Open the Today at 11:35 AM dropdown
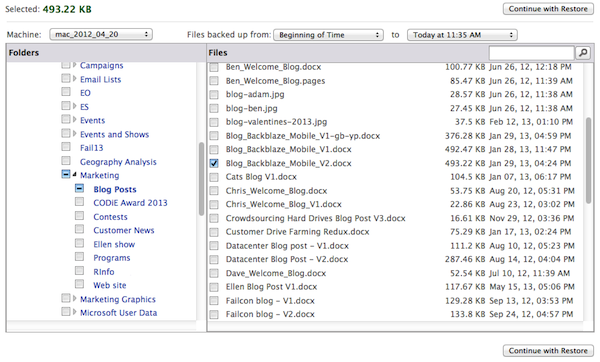This screenshot has height=362, width=600. tap(462, 35)
